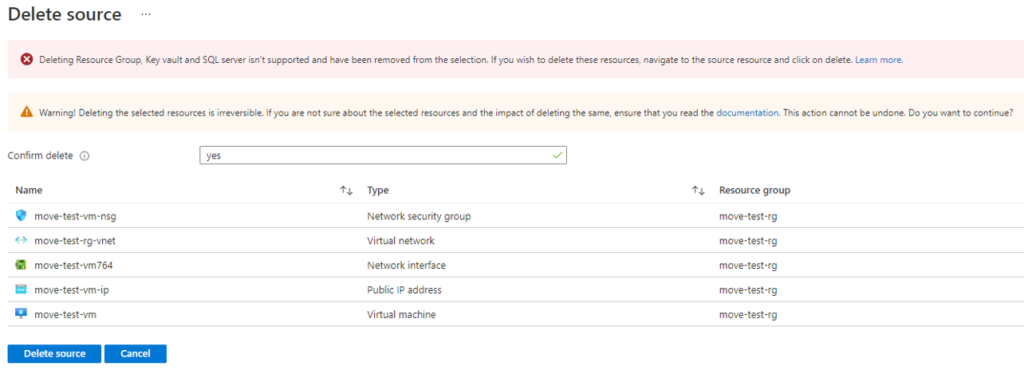
Task: Click the virtual network icon for move-test-rg-vnet
Action: click(x=21, y=240)
